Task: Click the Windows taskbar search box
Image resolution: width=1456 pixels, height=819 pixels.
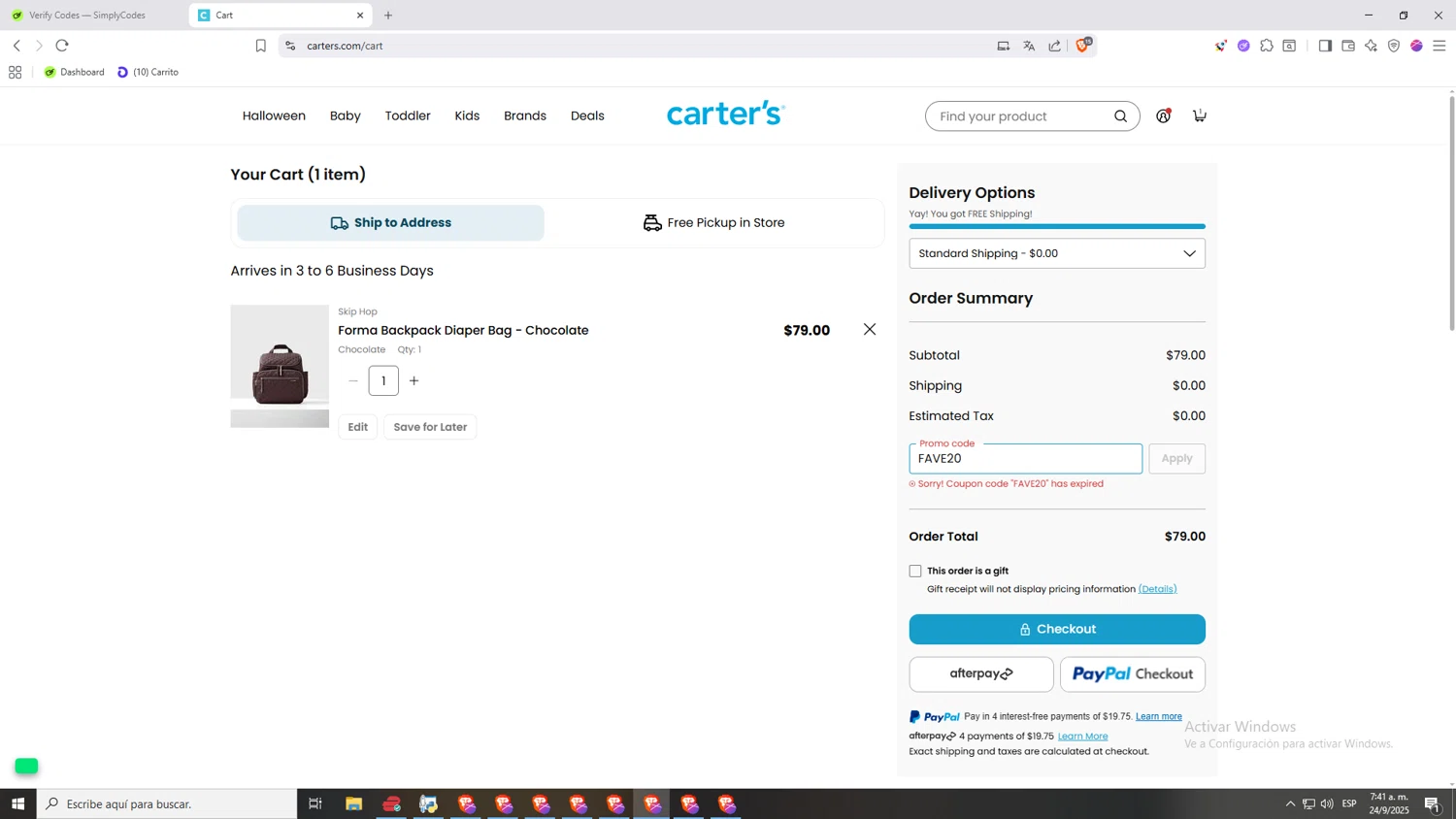Action: (x=167, y=803)
